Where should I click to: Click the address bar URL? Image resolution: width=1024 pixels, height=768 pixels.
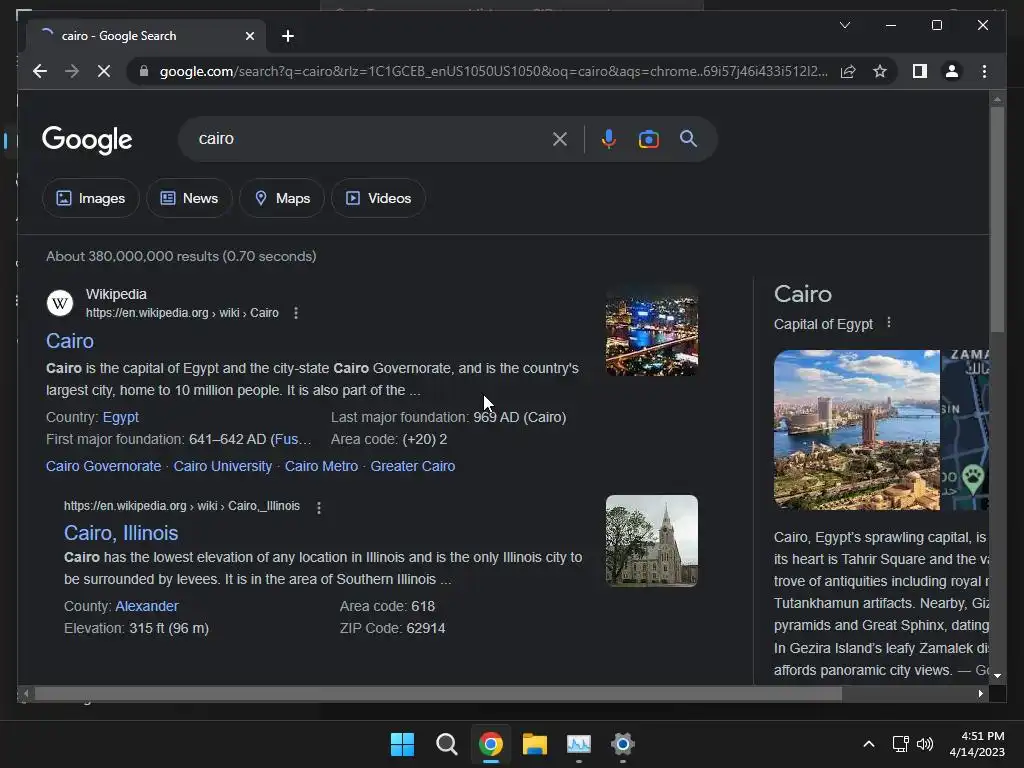493,71
